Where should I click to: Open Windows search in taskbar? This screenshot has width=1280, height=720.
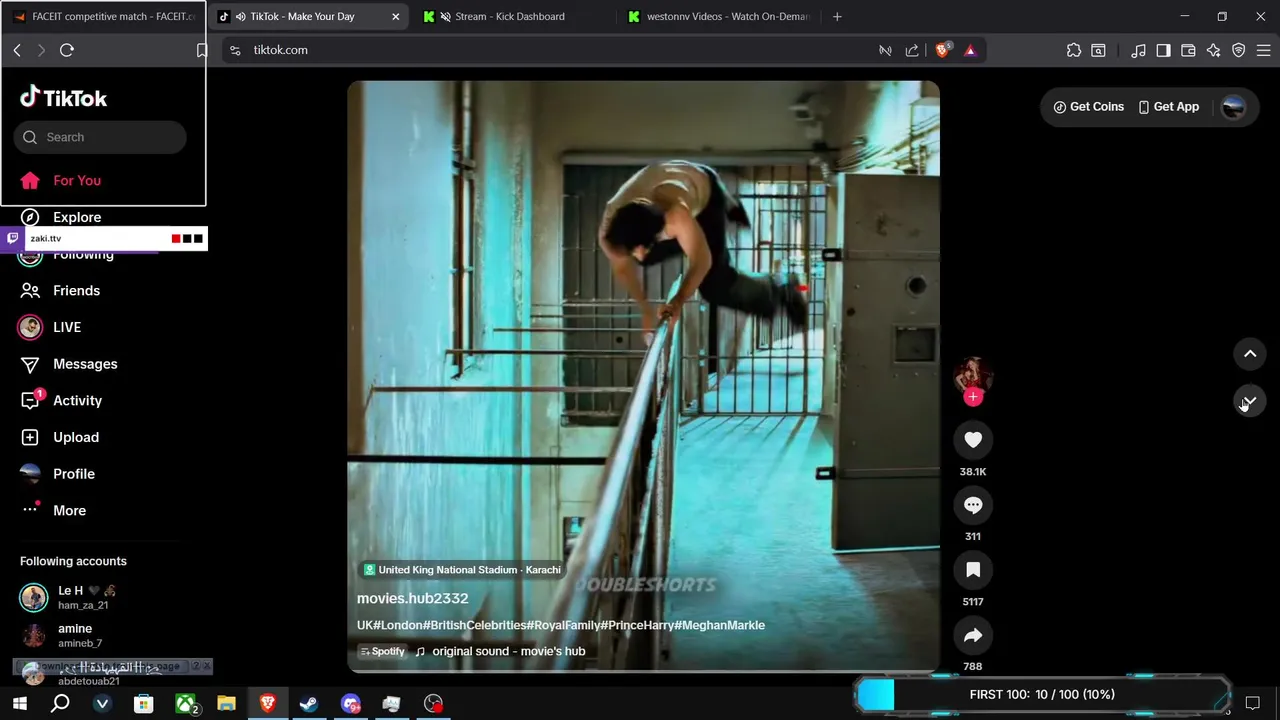(60, 703)
